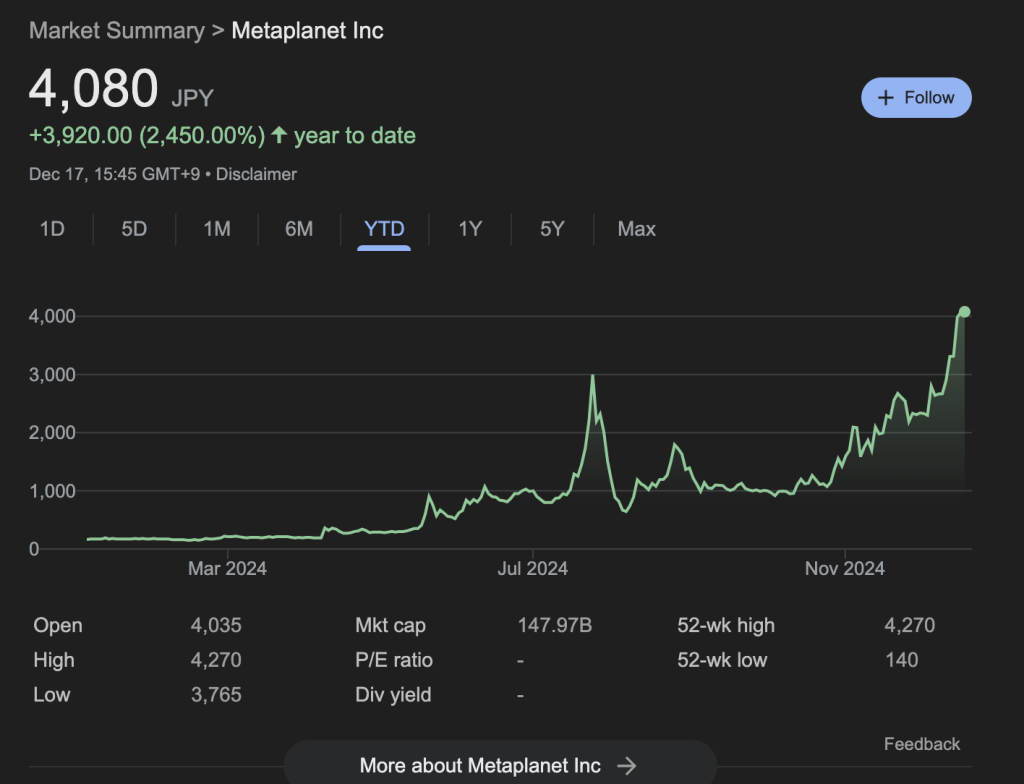Click the 52-wk high value 4,270

tap(910, 625)
